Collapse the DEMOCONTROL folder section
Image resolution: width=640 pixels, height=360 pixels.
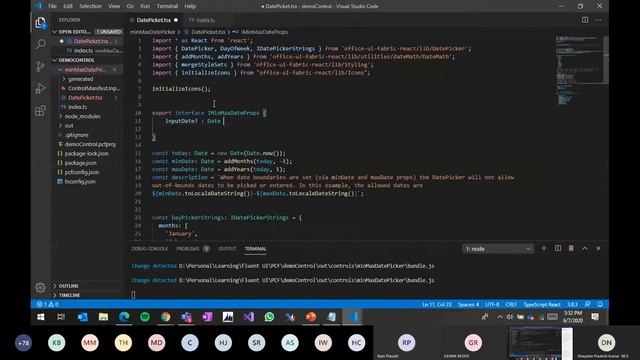coord(87,60)
